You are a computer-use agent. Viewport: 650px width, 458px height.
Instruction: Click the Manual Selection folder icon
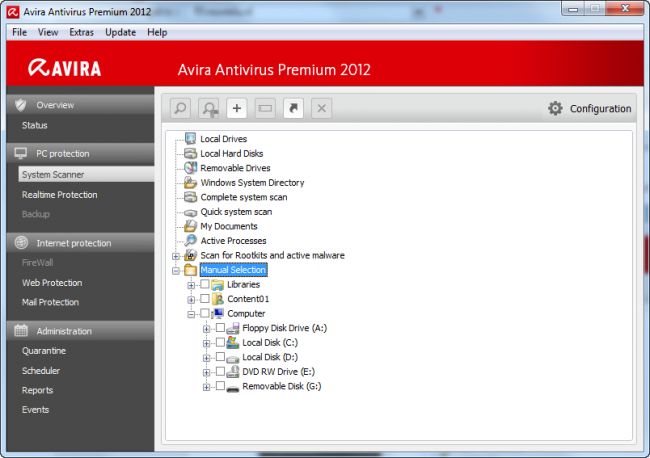[x=191, y=270]
